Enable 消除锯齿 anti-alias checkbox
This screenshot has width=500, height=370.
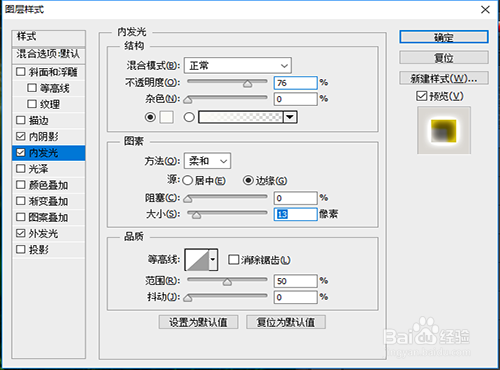233,259
